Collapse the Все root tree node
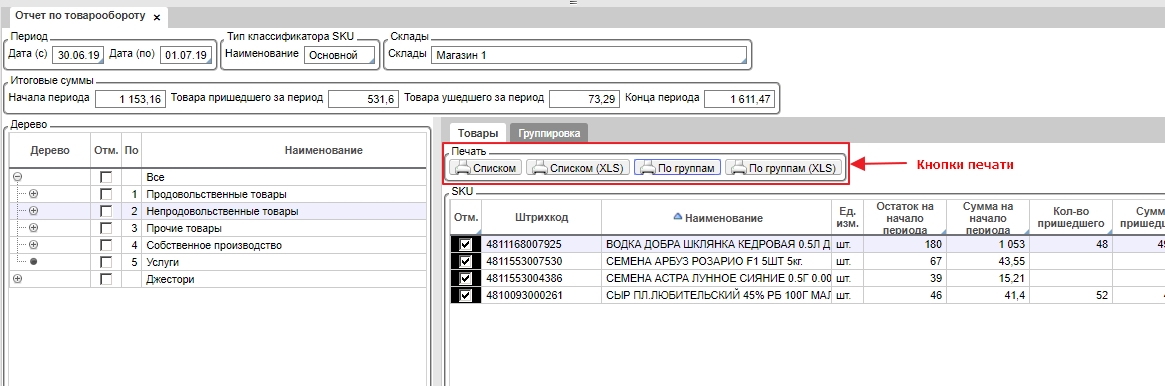 tap(18, 177)
